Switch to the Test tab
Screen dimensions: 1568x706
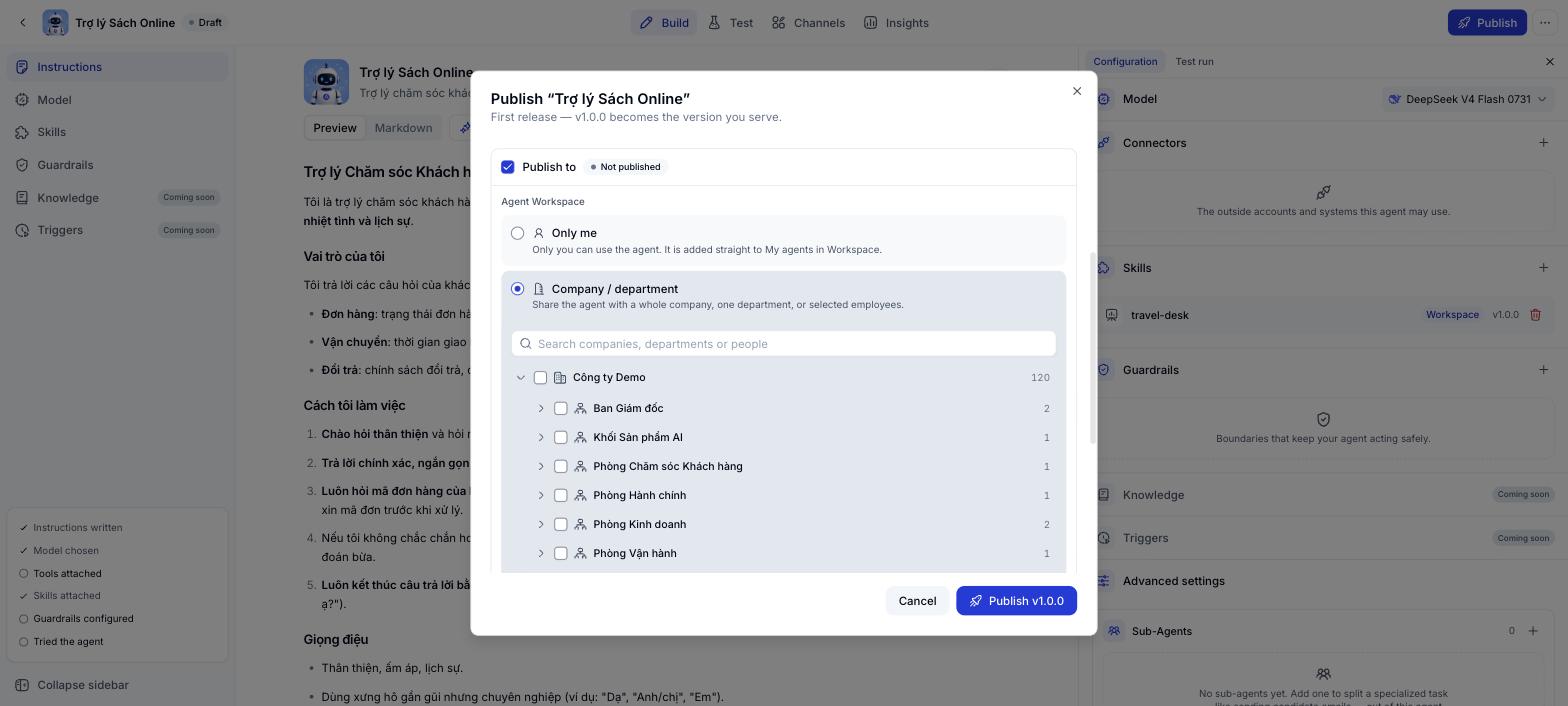(730, 22)
